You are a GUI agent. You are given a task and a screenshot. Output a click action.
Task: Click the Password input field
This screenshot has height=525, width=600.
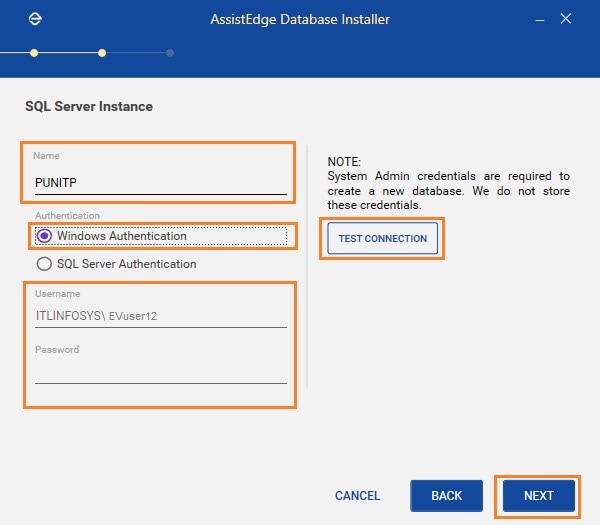(x=161, y=372)
